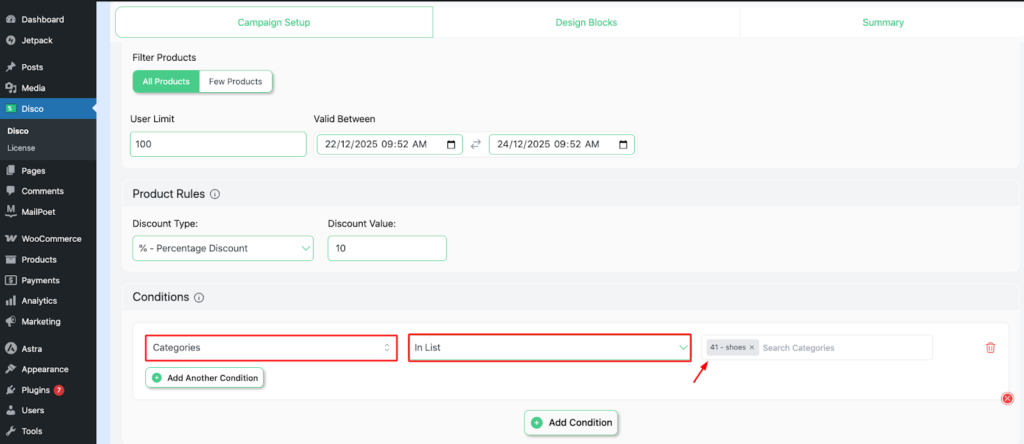Viewport: 1024px width, 444px height.
Task: Open calendar picker for end date
Action: point(623,144)
